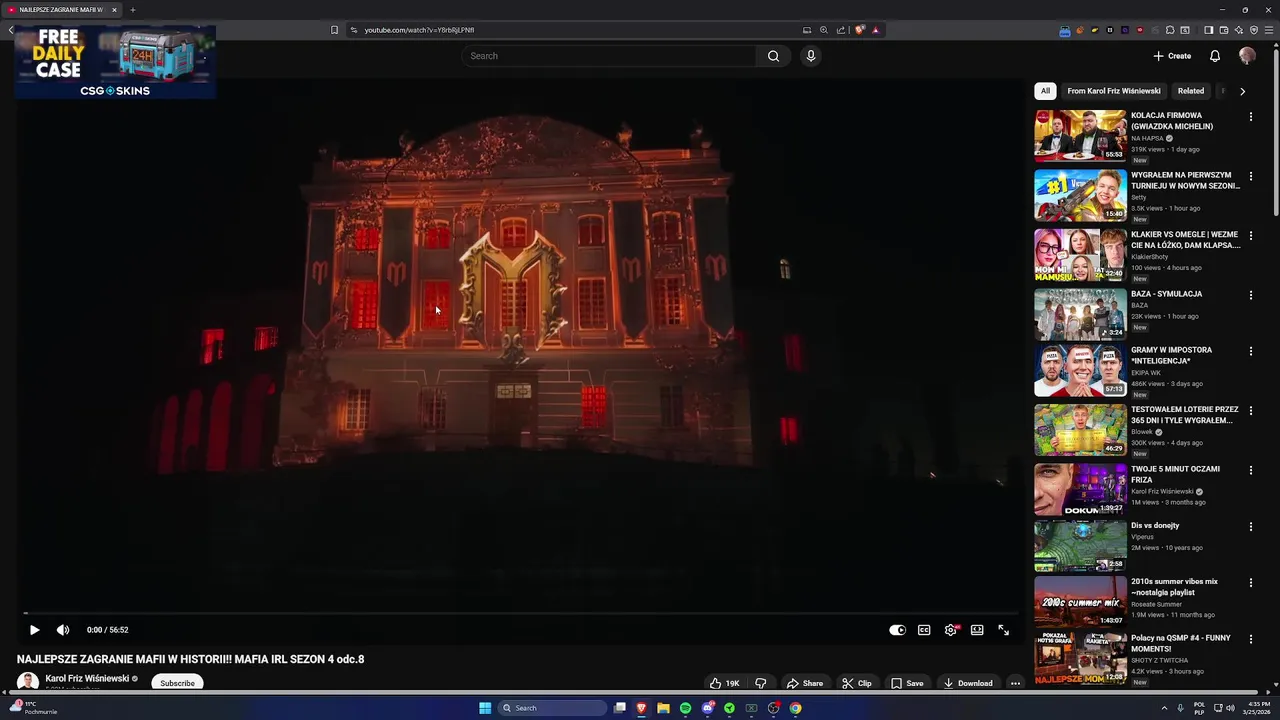Open options for Dis vs donejty video
This screenshot has height=720, width=1280.
pos(1250,527)
